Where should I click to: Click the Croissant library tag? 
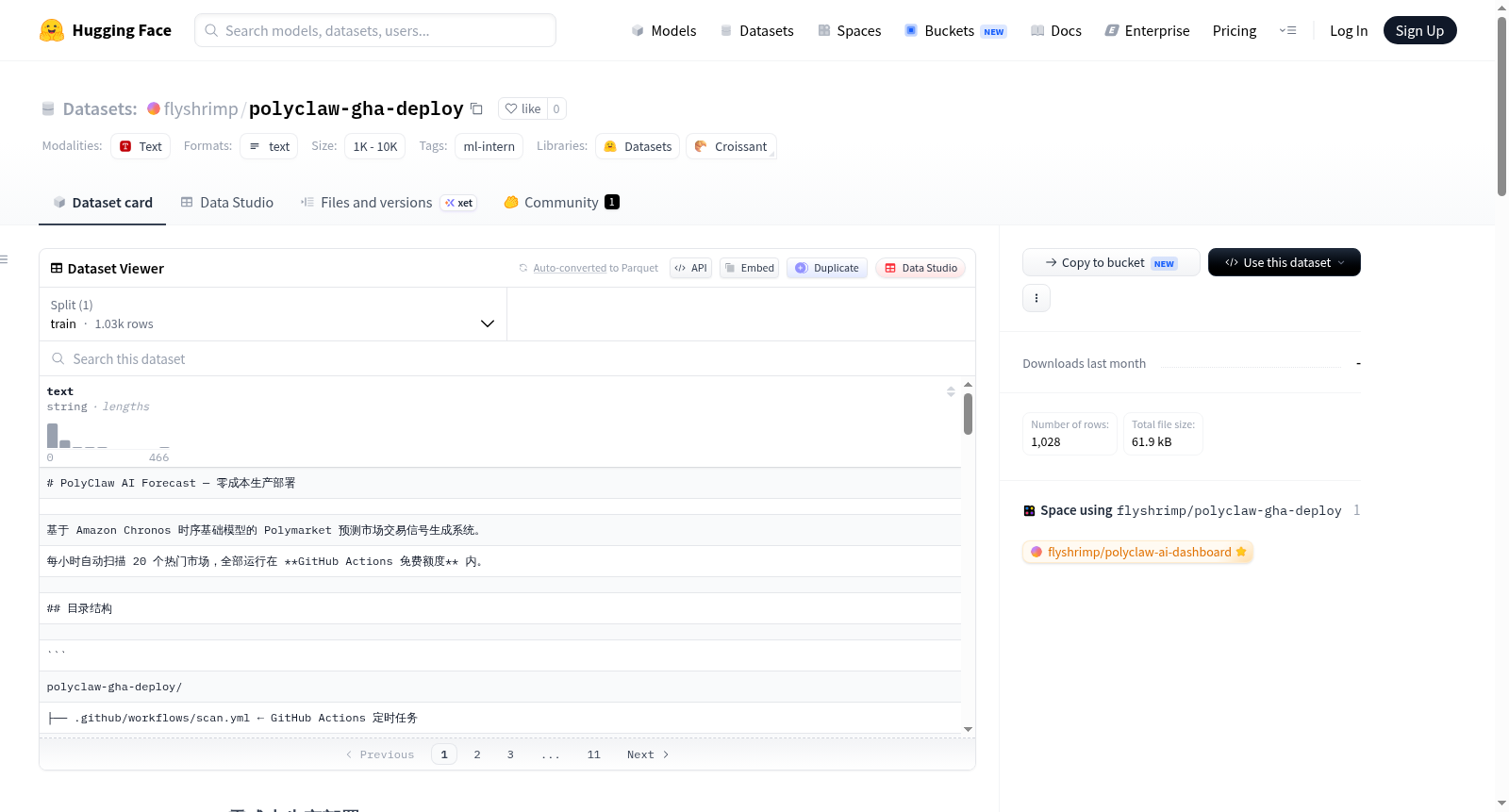tap(731, 146)
